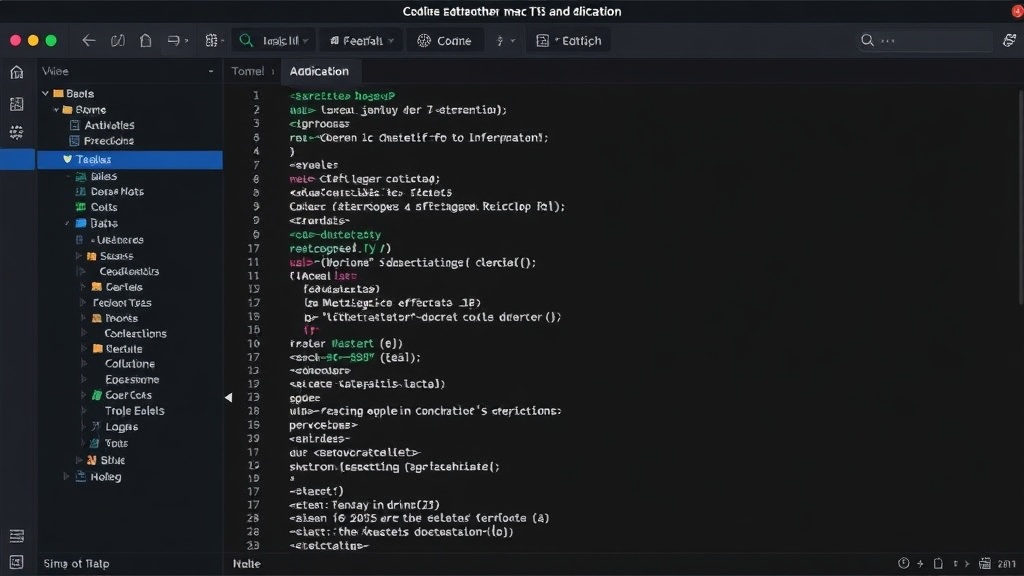The height and width of the screenshot is (576, 1024).
Task: Click the icon at far right of toolbar
Action: (1009, 40)
